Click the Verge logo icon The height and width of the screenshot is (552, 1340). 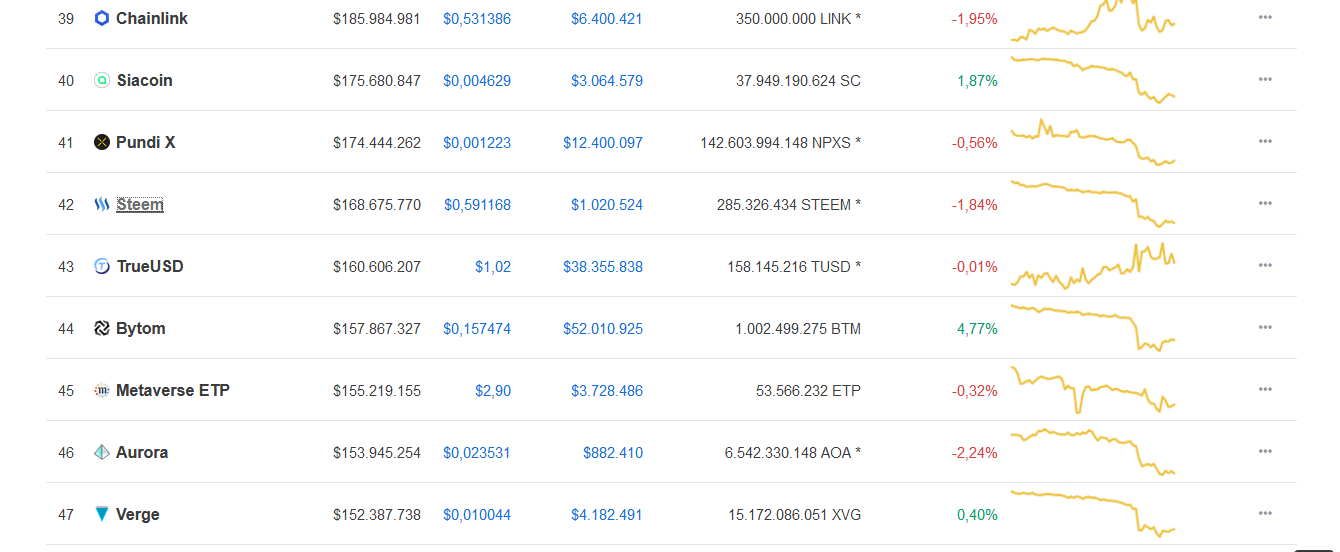click(101, 514)
